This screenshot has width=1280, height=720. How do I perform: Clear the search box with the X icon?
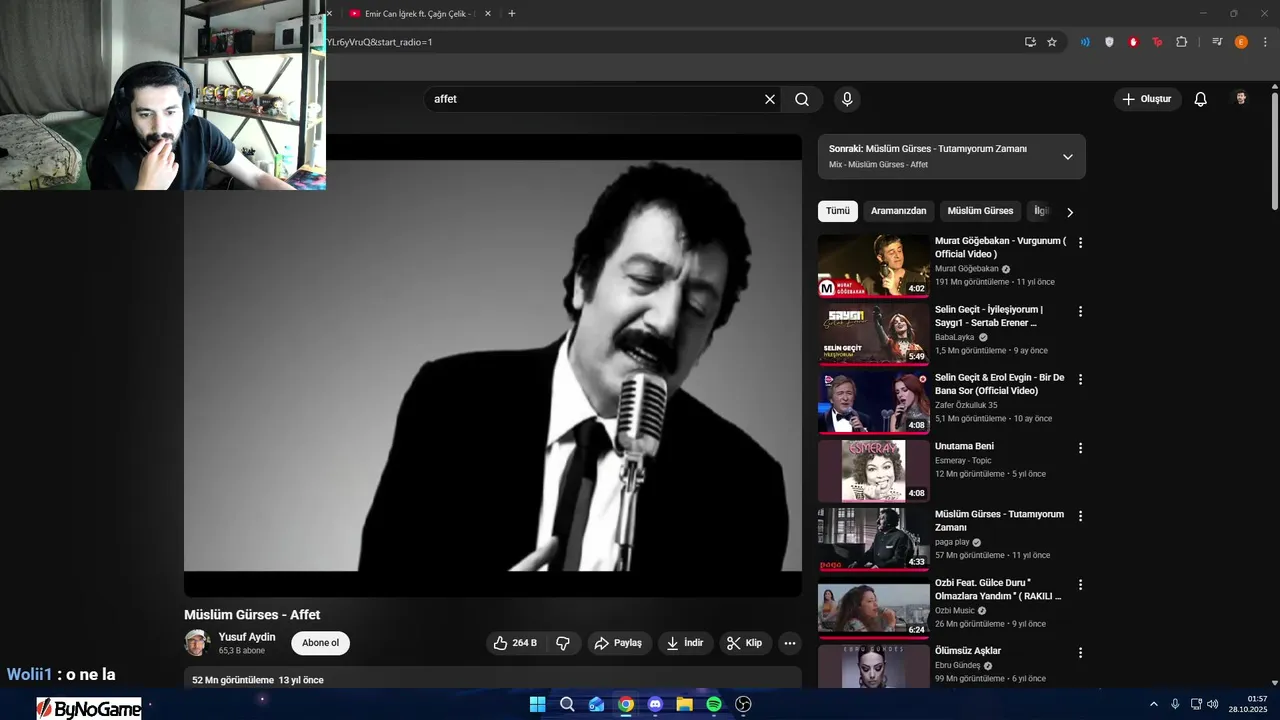[x=770, y=99]
